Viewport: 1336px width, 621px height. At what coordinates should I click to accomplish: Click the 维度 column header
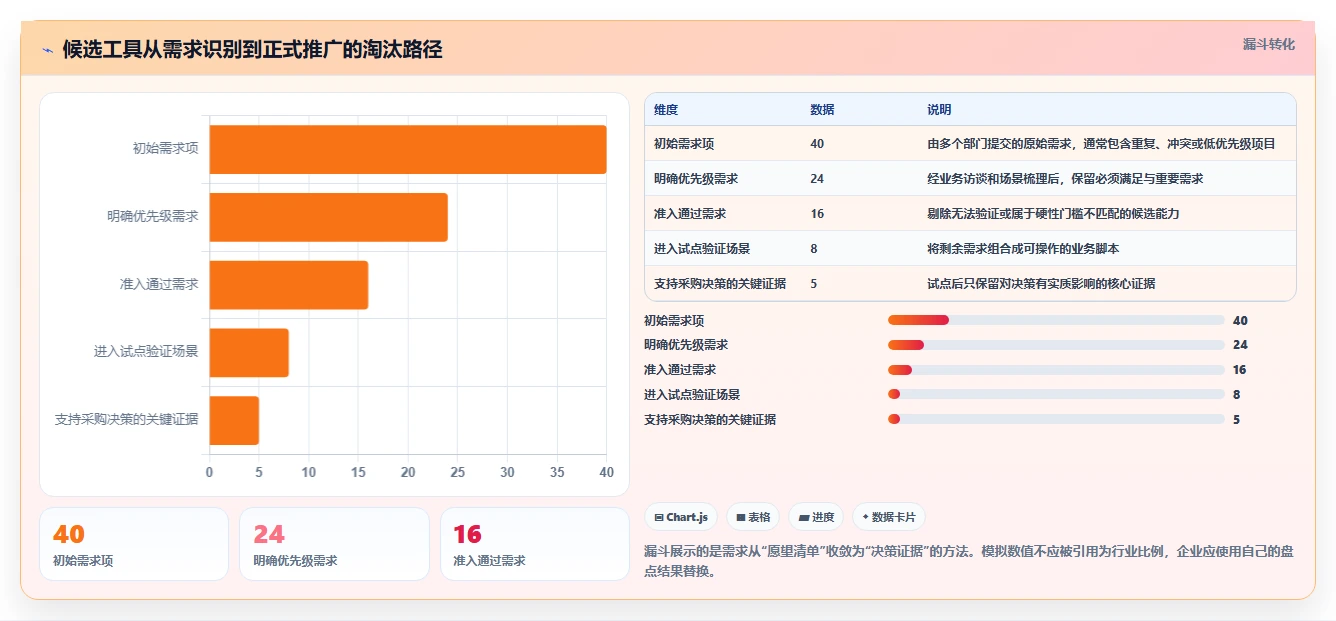(x=666, y=110)
